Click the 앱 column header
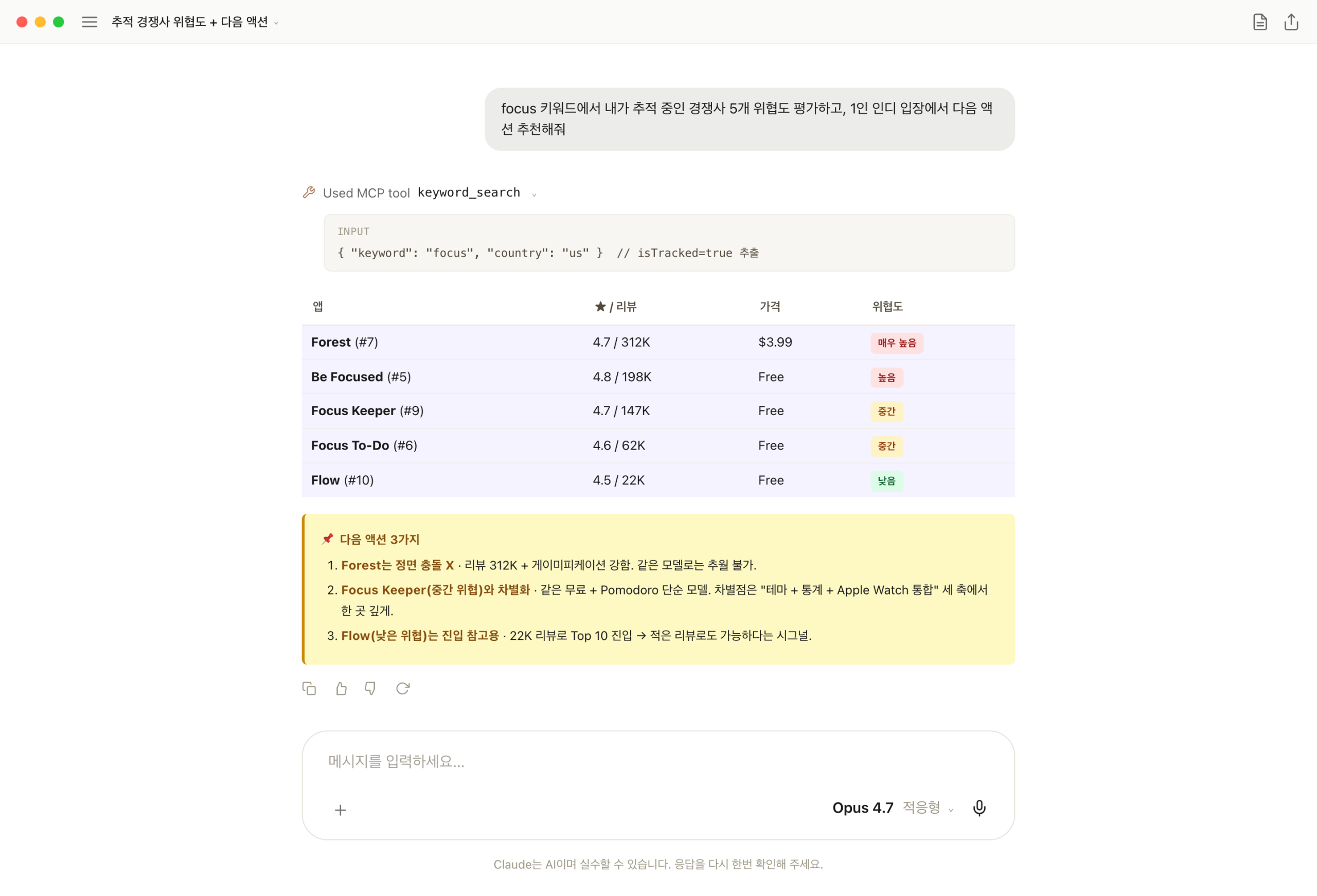Screen dimensions: 1317x896 (x=318, y=307)
